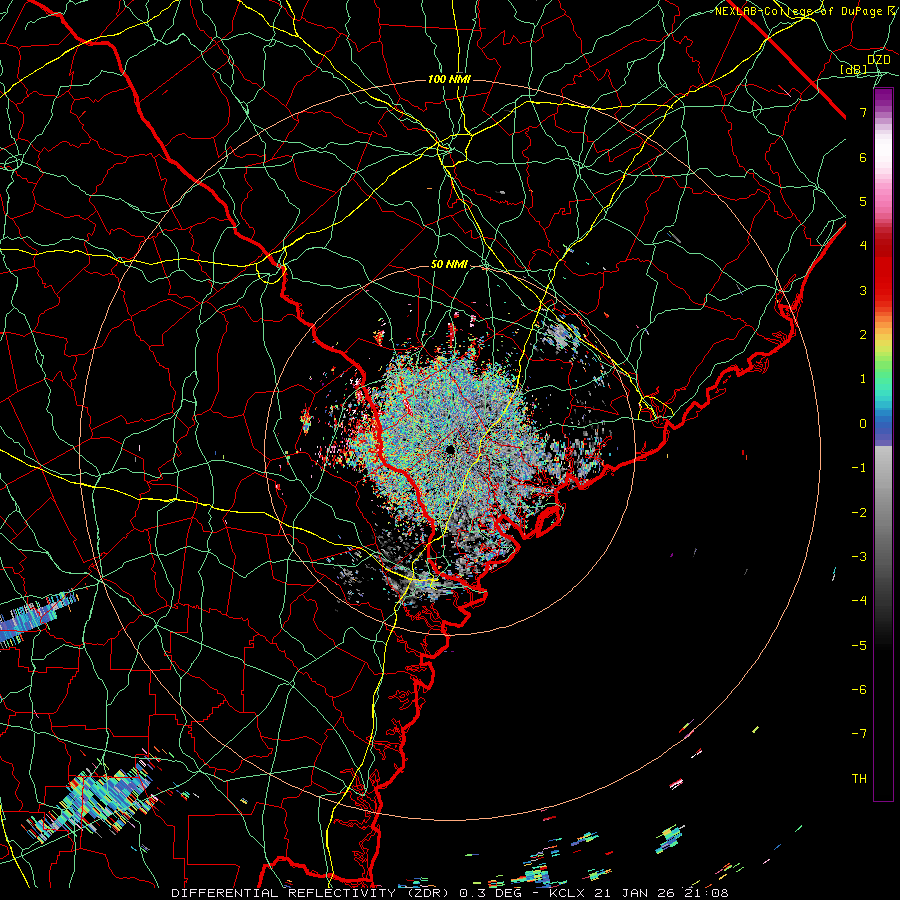Click the "5" value on the dB scale
The height and width of the screenshot is (900, 900).
(863, 201)
